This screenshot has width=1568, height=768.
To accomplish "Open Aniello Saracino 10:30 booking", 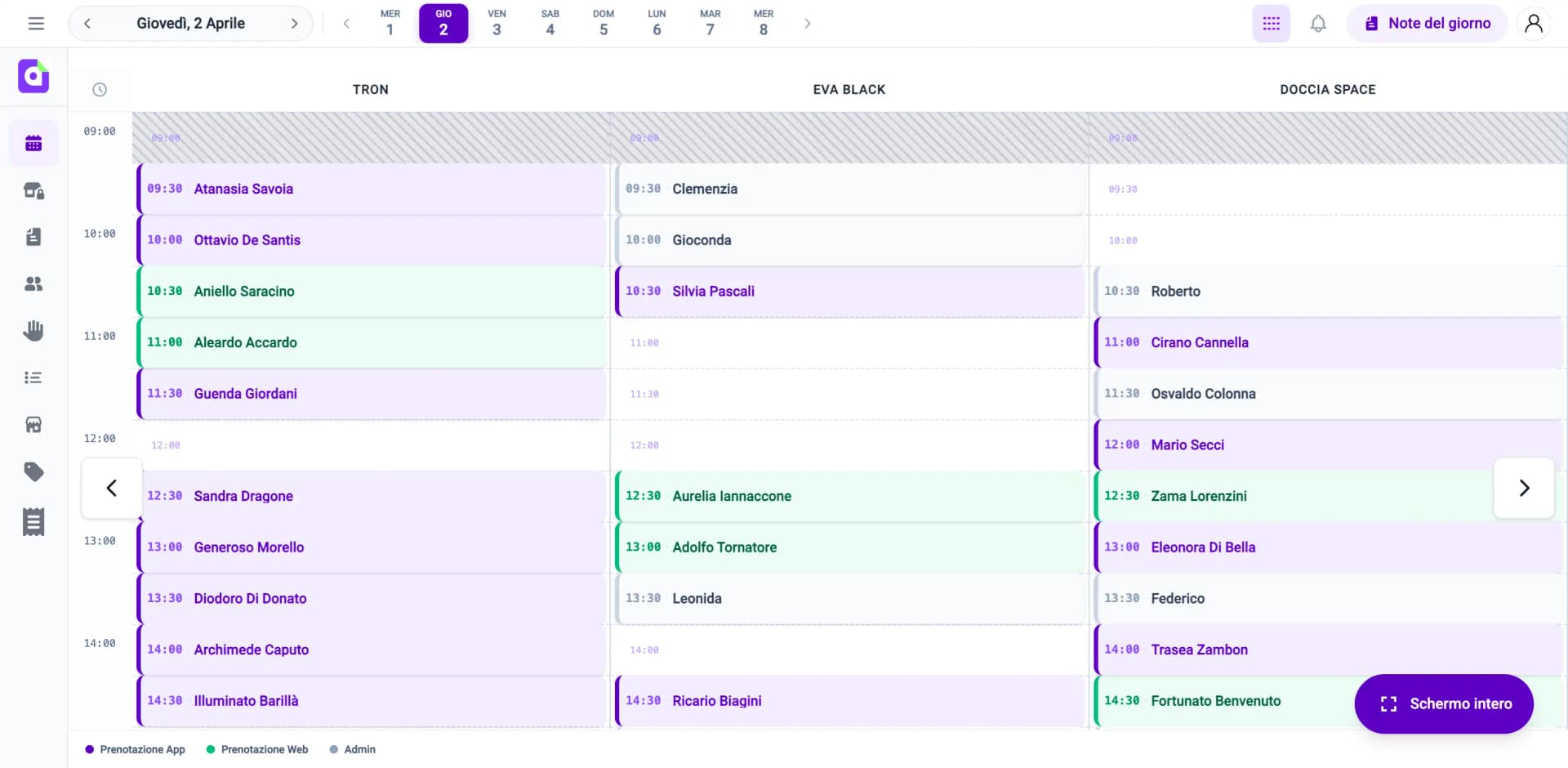I will (x=372, y=291).
